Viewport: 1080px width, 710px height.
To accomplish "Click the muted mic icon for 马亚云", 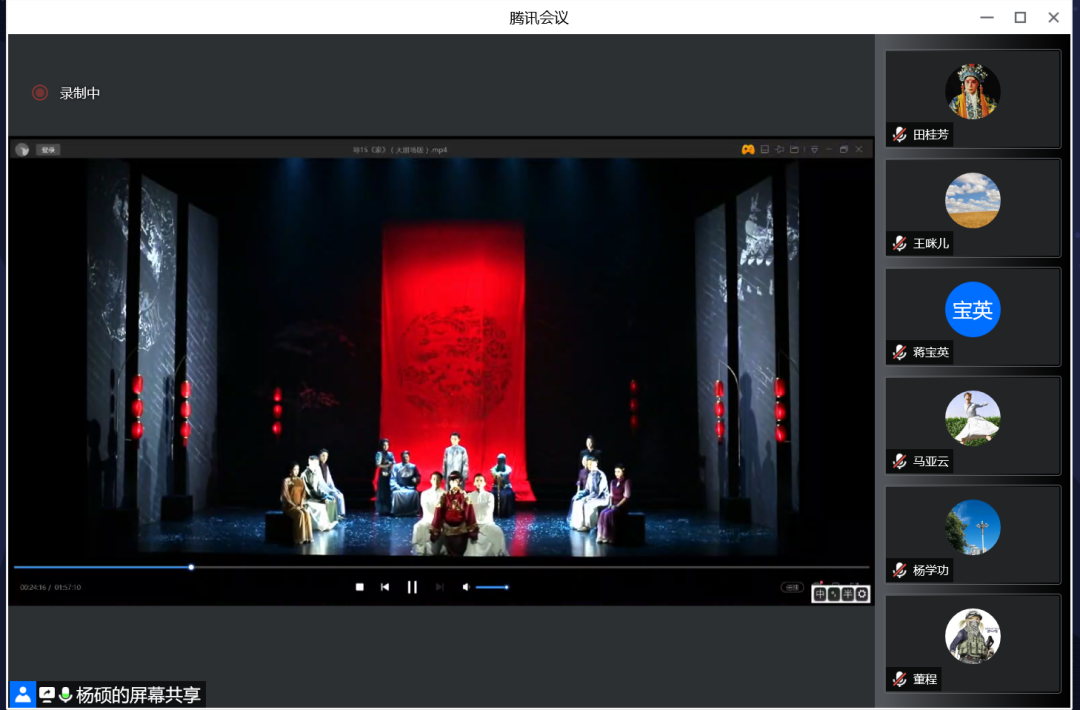I will 900,461.
